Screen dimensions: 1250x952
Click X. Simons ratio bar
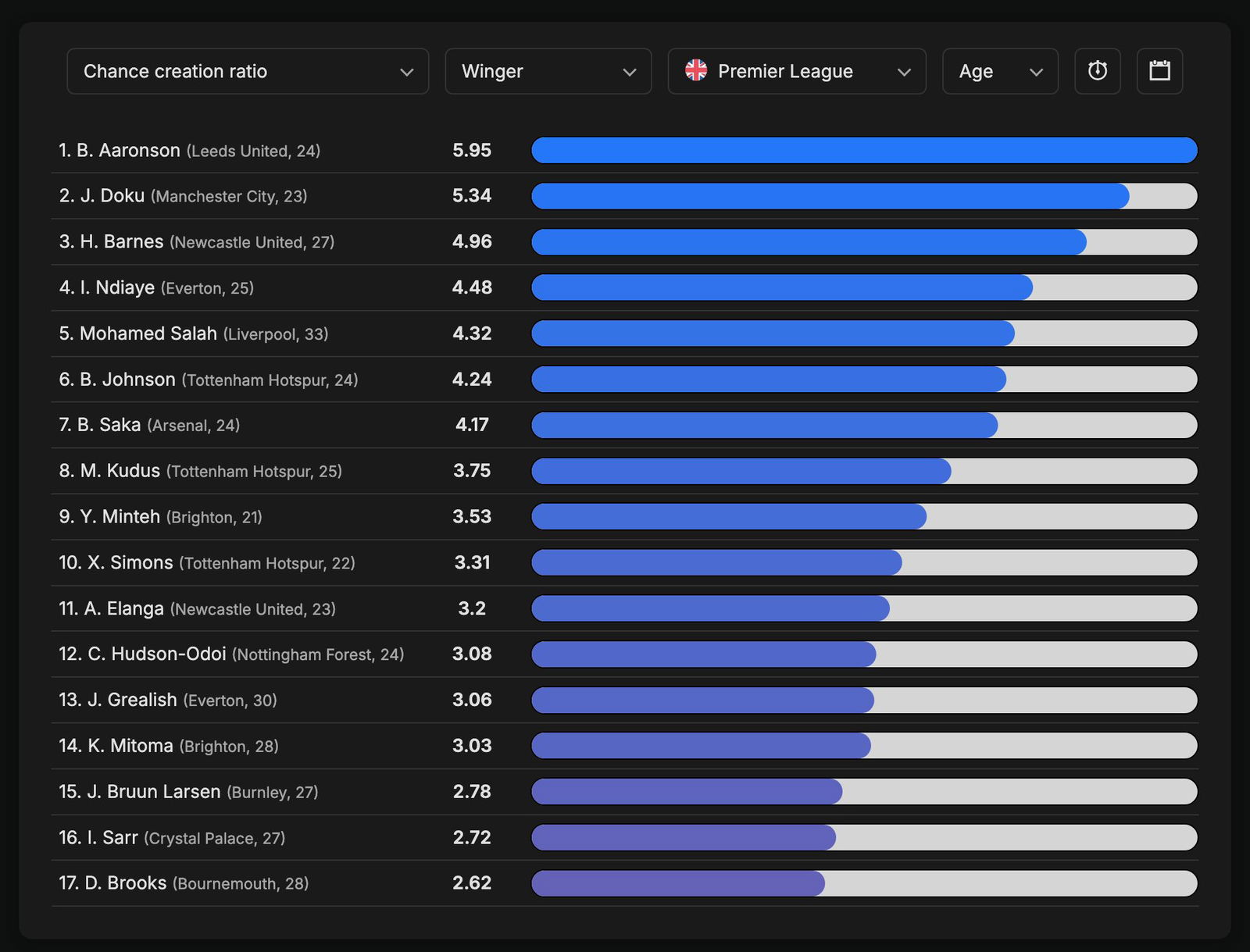[863, 562]
